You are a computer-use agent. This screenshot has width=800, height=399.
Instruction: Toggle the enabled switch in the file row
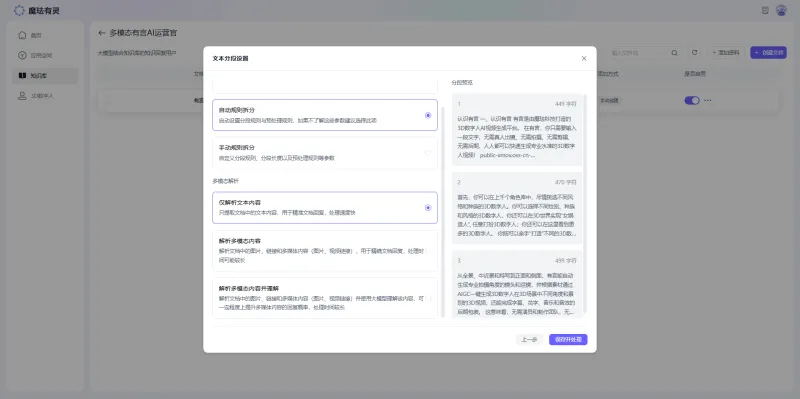click(x=692, y=101)
